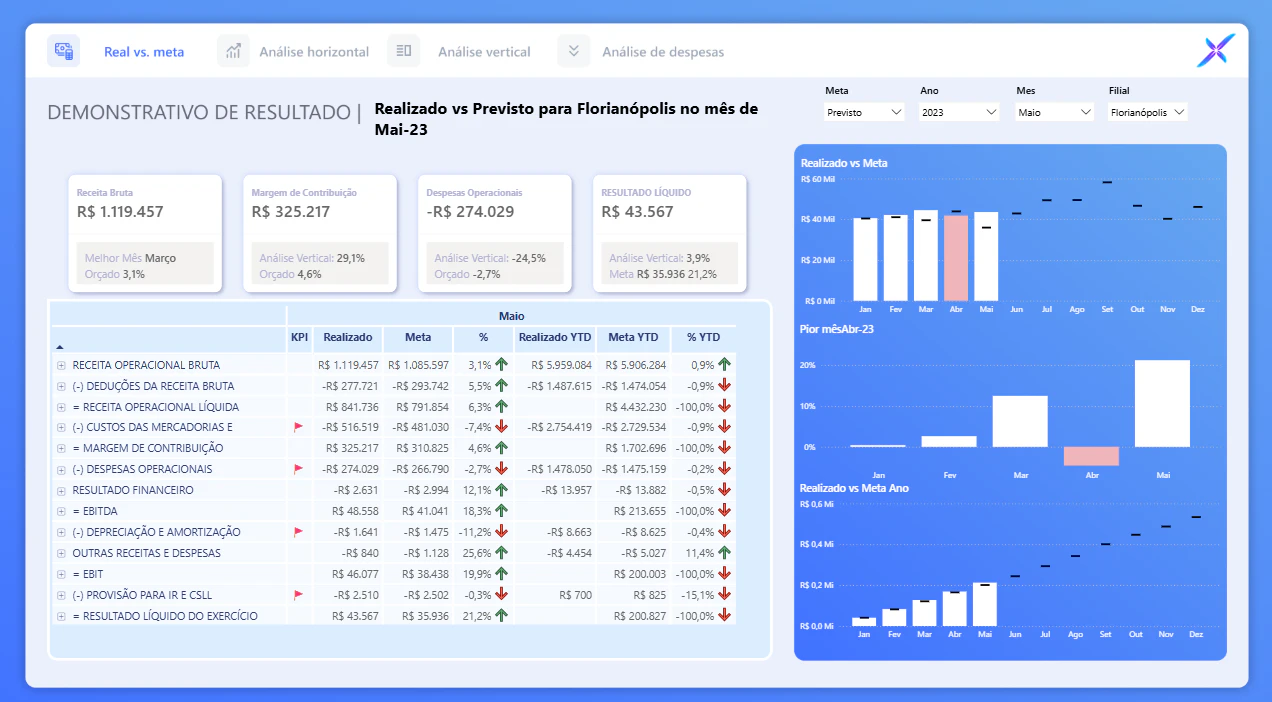Open the Real vs. meta tab

[x=144, y=52]
